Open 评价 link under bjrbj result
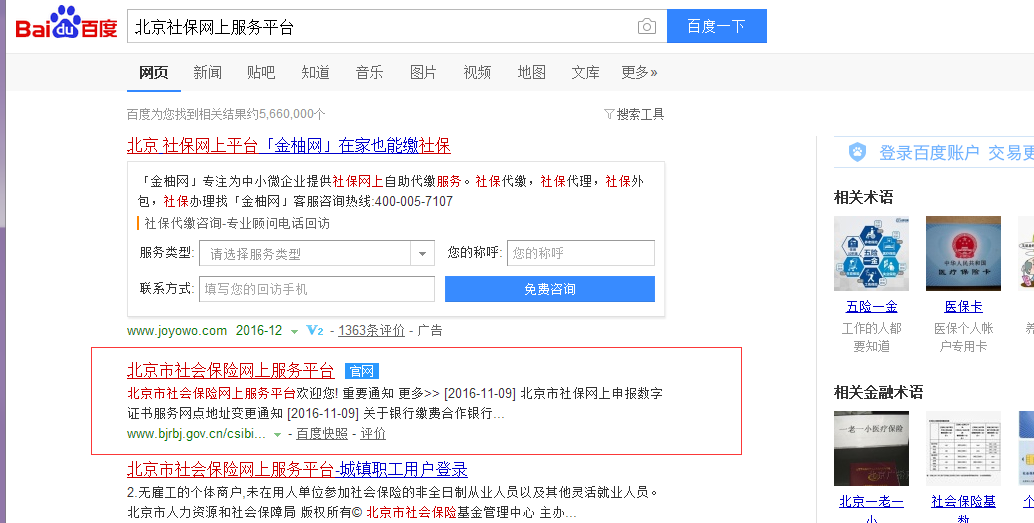 (x=373, y=433)
